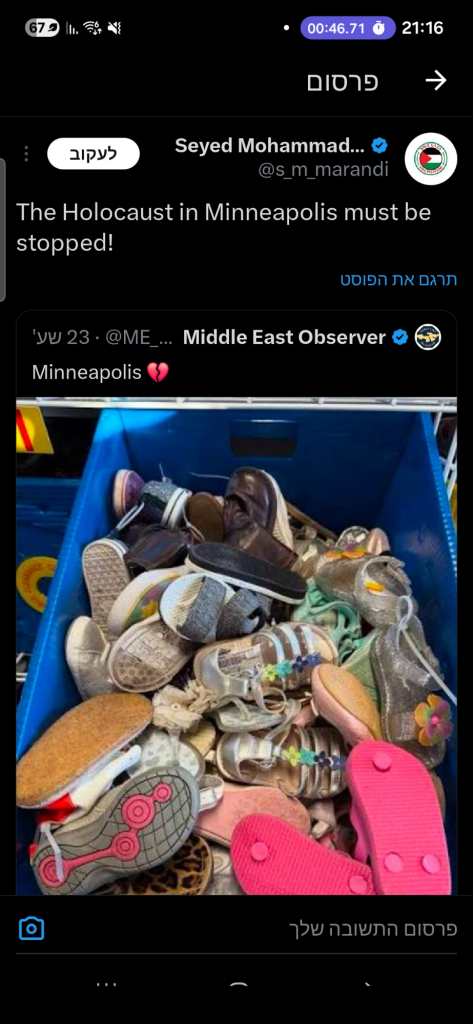The image size is (473, 1024).
Task: Follow the account with the לעקוב button
Action: click(93, 153)
